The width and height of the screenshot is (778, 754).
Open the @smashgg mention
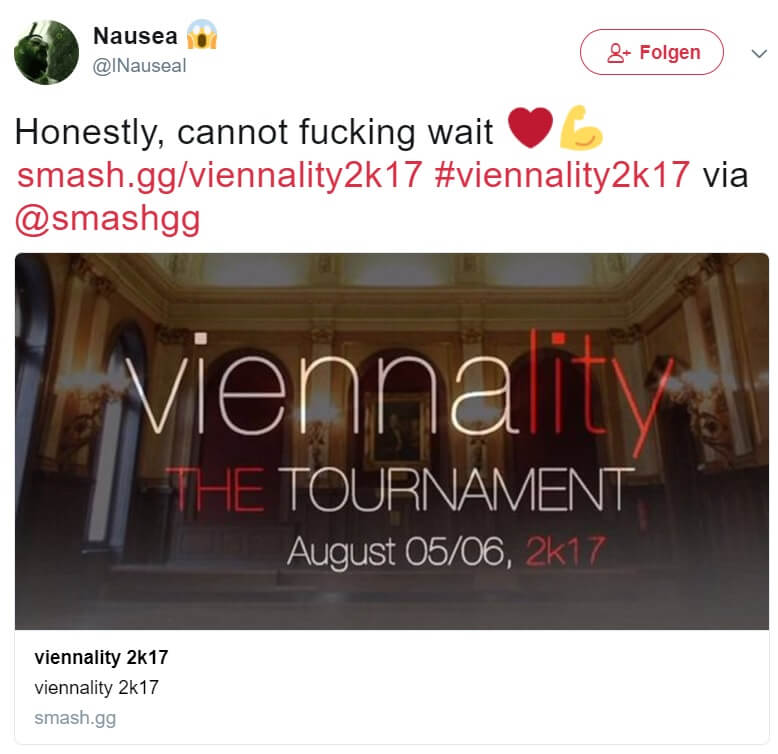coord(108,219)
